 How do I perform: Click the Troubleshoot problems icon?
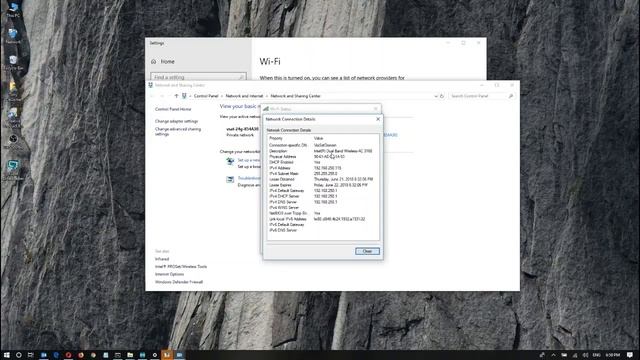point(230,179)
